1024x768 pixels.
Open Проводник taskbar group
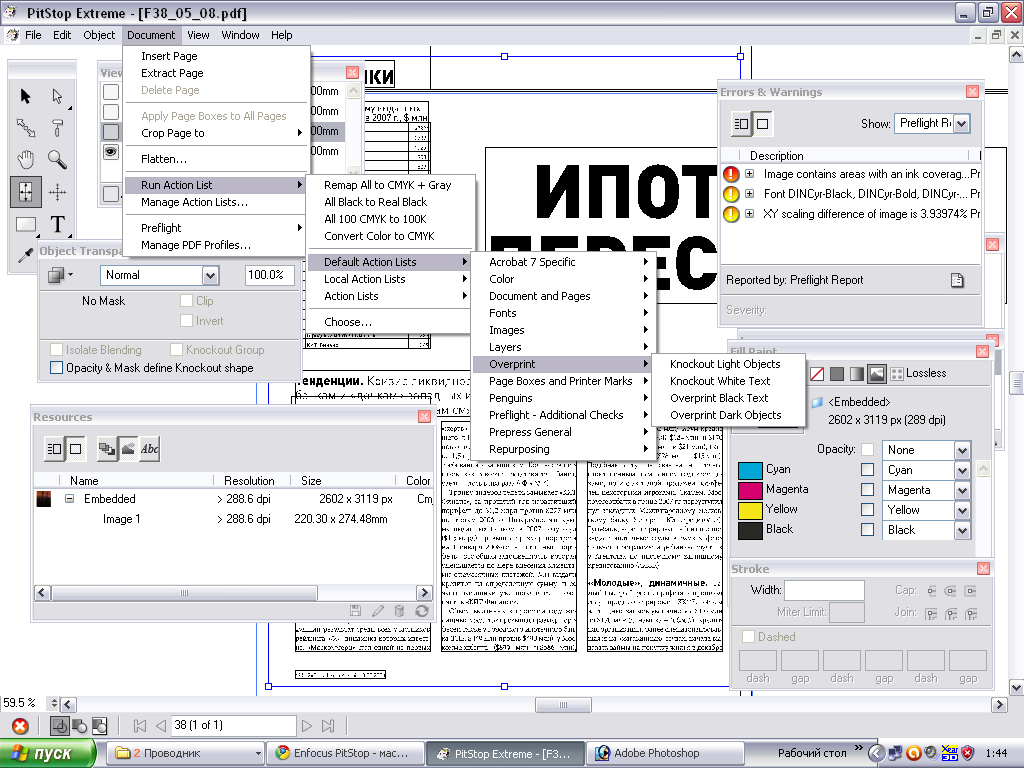click(x=185, y=753)
